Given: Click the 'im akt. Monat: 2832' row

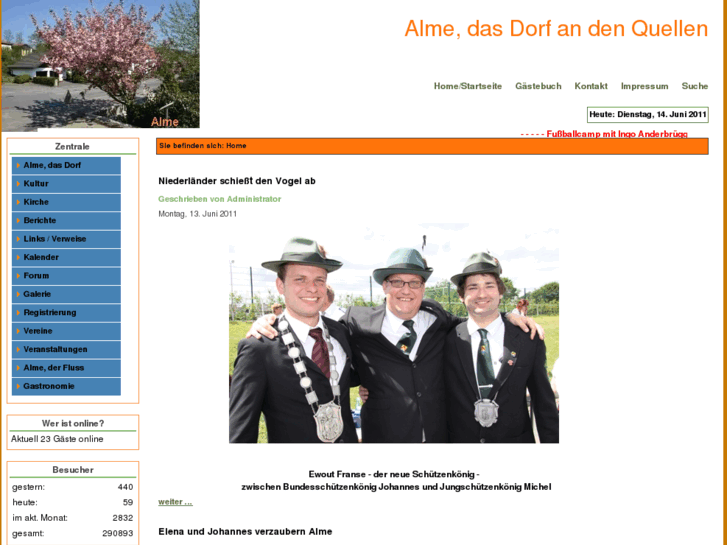Looking at the screenshot, I should (73, 518).
